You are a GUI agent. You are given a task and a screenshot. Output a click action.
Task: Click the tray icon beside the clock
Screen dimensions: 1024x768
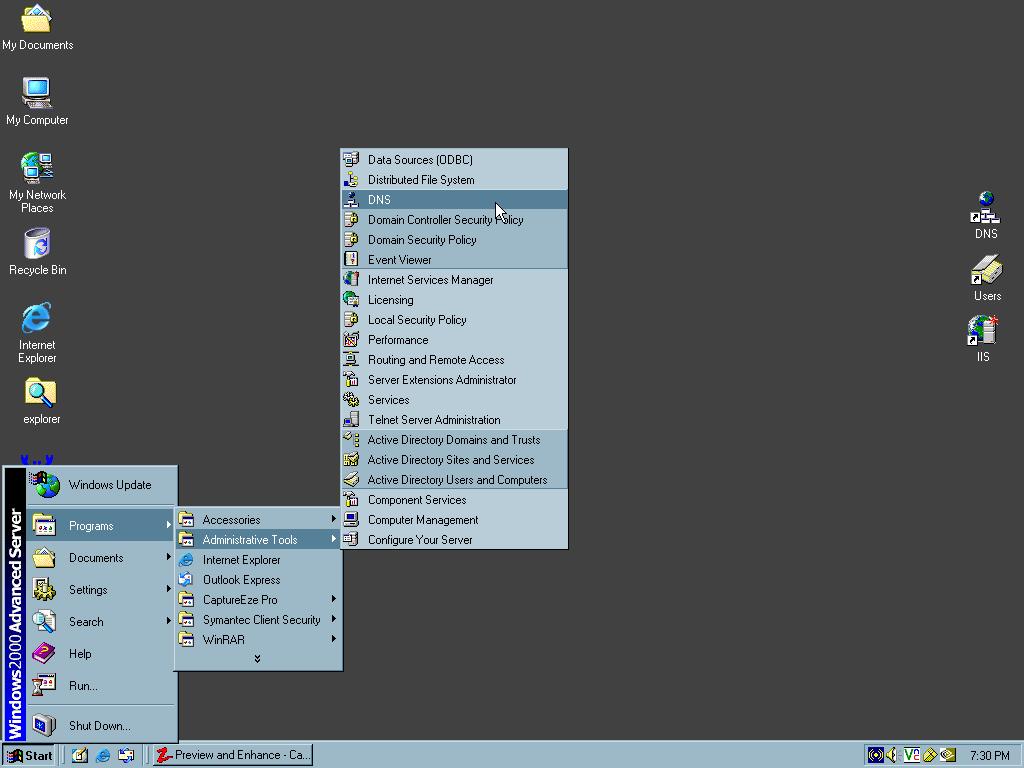(x=948, y=756)
